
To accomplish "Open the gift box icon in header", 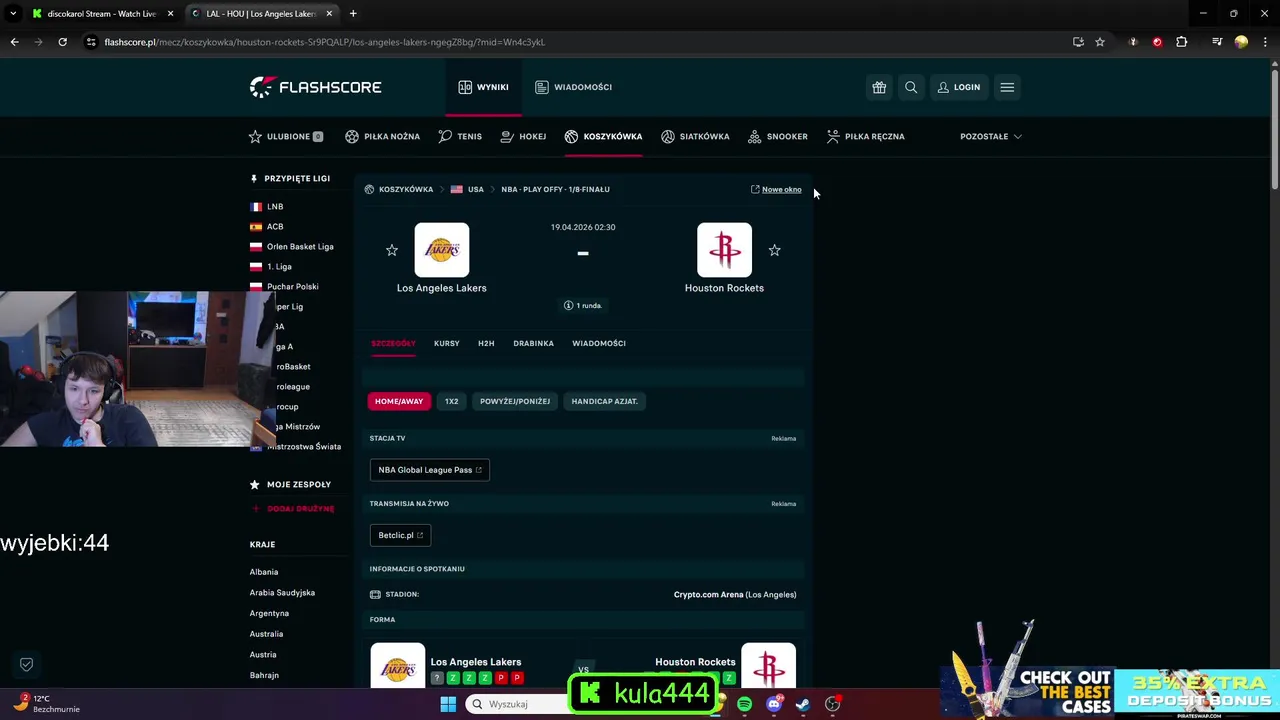I will (x=879, y=87).
